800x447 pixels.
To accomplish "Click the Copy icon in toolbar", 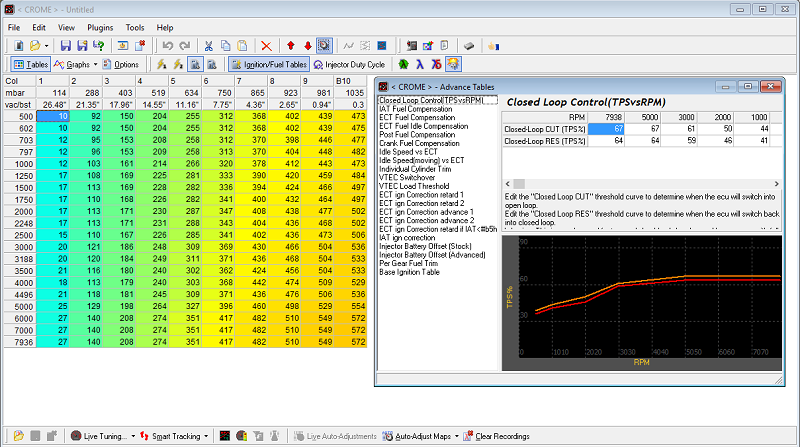I will pos(225,46).
